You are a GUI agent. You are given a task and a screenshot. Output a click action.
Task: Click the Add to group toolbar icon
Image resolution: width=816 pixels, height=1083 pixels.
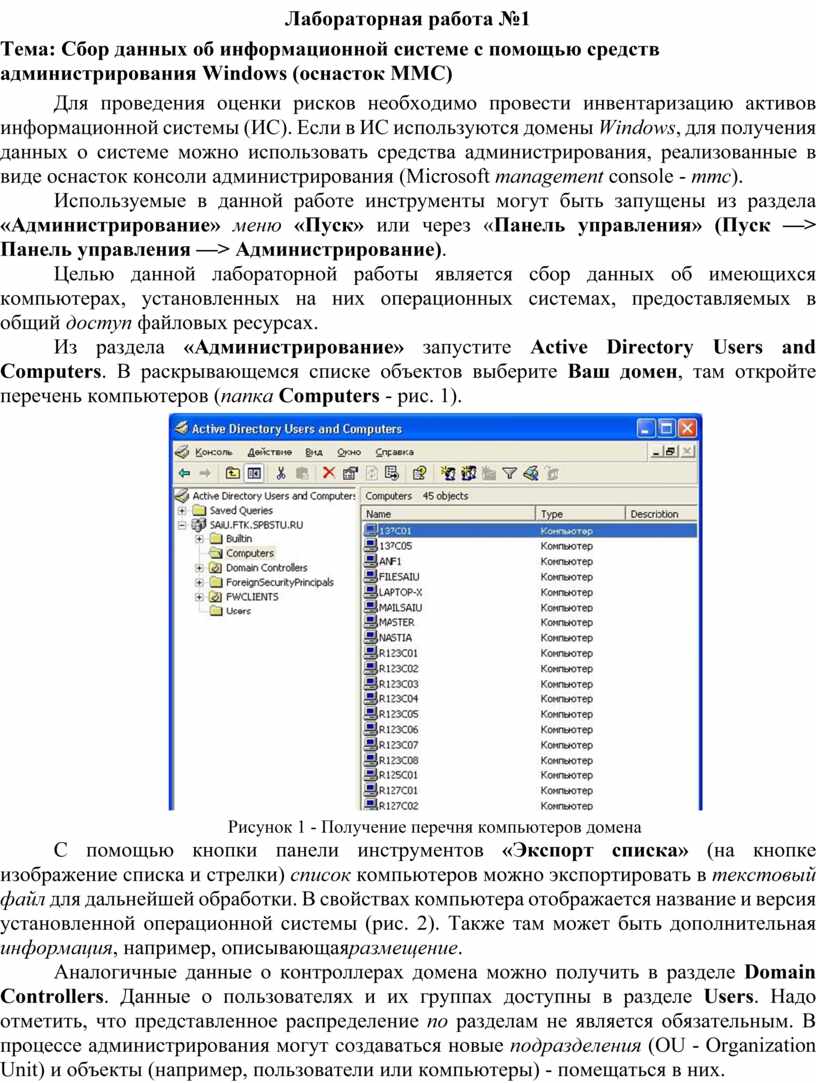click(551, 473)
